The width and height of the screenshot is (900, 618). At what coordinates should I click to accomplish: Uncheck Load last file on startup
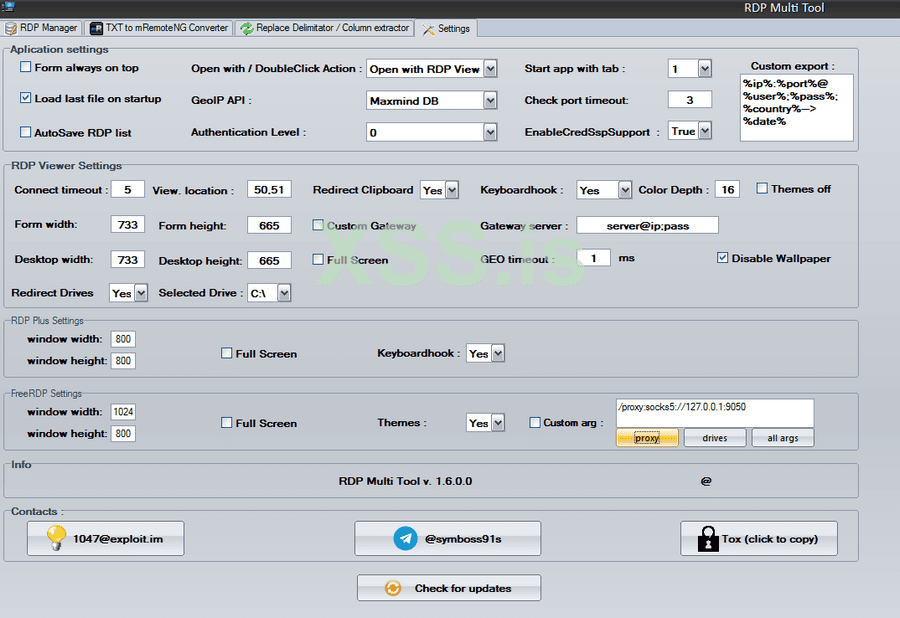click(26, 99)
